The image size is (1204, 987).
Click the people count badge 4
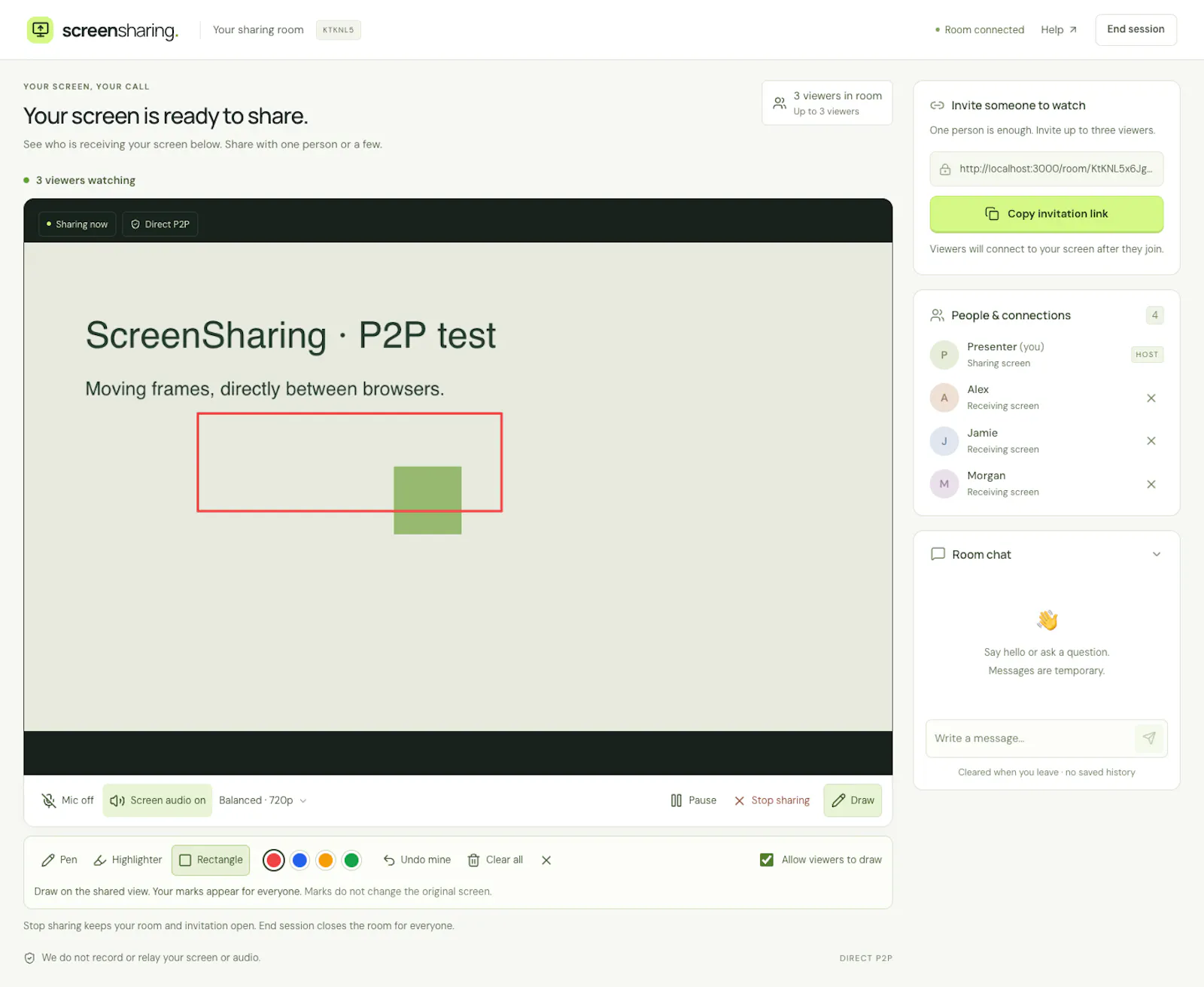(x=1154, y=315)
